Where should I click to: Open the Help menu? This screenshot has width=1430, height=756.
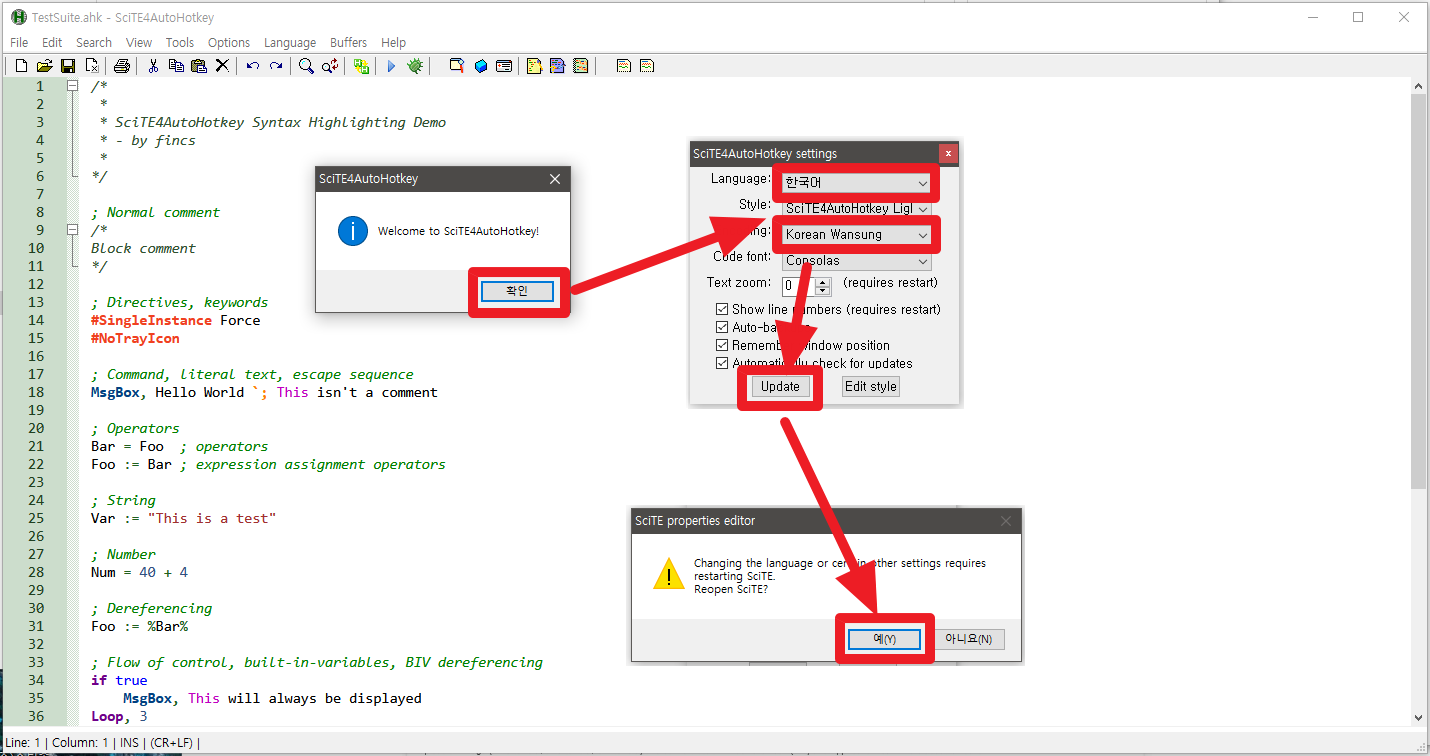pyautogui.click(x=394, y=42)
